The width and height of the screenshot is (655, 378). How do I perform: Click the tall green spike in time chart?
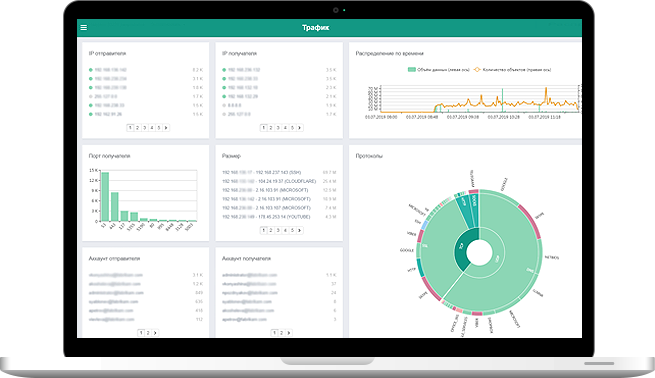tap(502, 100)
